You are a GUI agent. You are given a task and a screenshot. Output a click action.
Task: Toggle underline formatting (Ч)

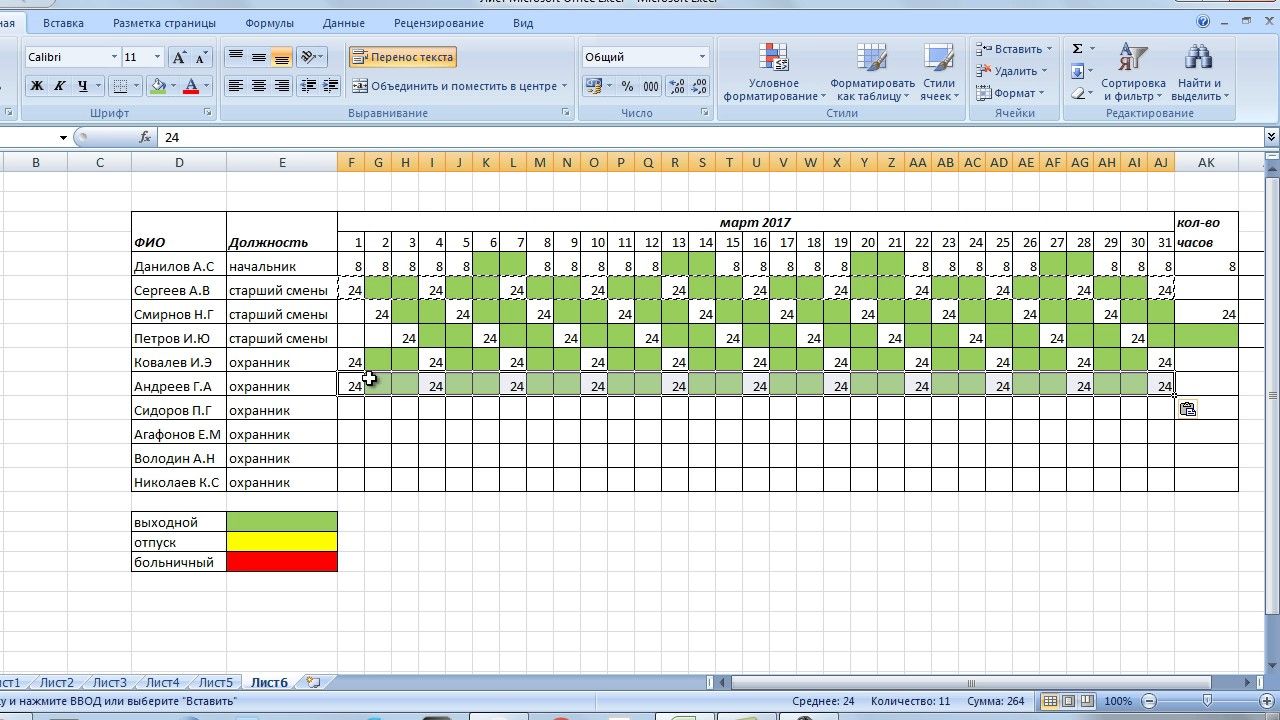tap(82, 86)
